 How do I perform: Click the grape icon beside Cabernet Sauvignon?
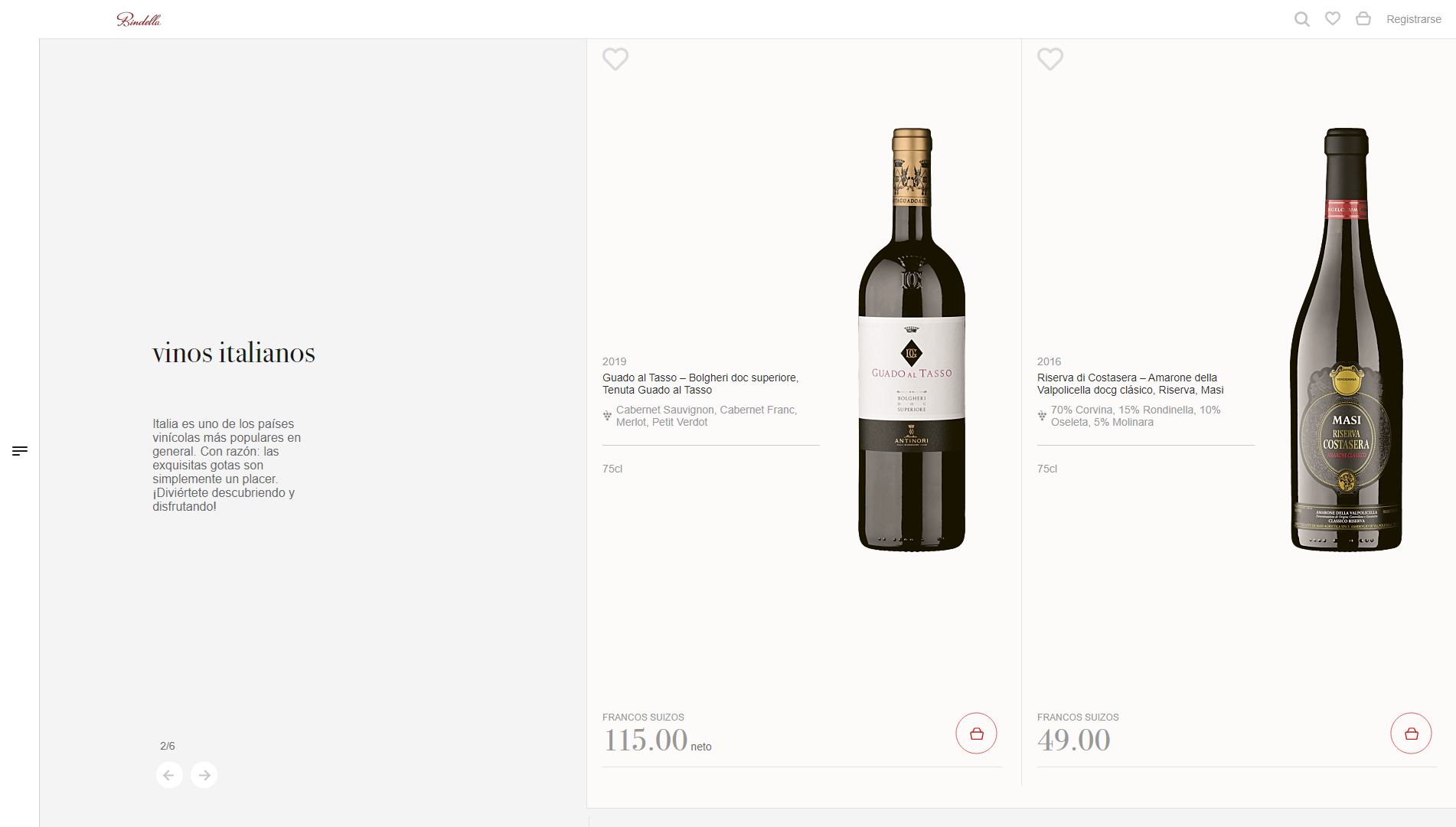[x=607, y=416]
